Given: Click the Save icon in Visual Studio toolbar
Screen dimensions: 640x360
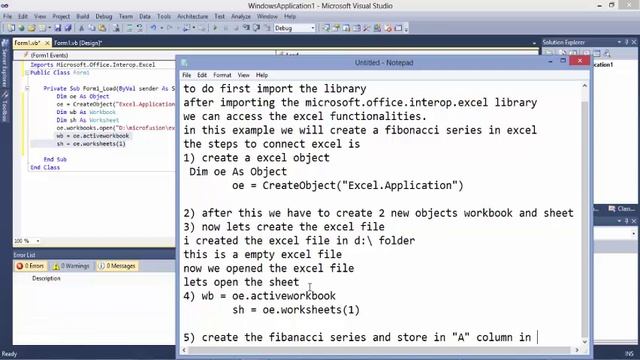Looking at the screenshot, I should coord(58,28).
